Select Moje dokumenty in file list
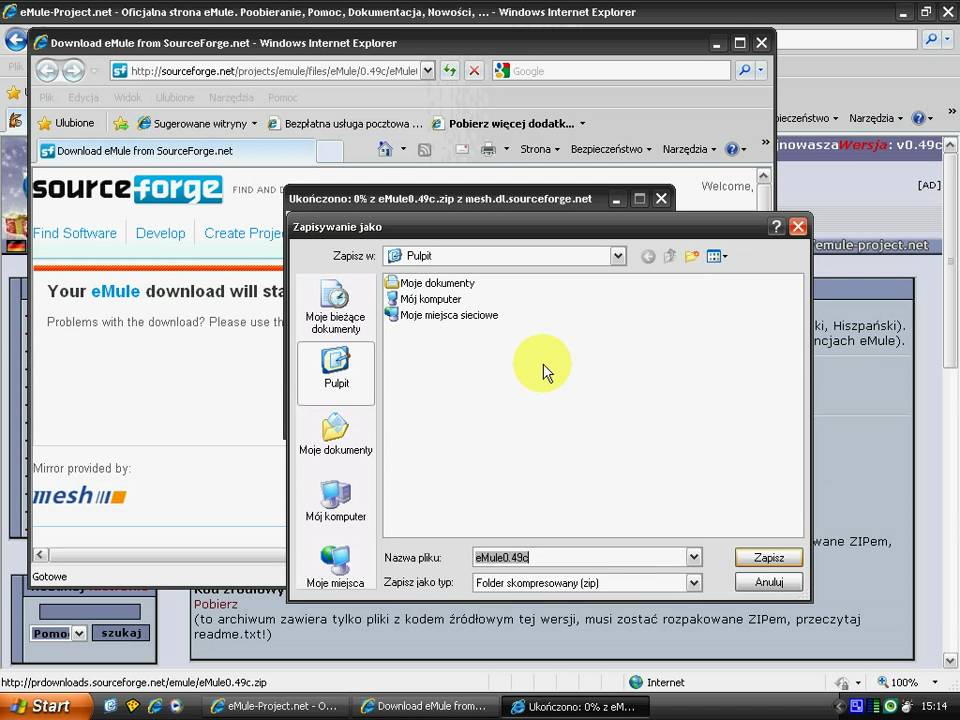The height and width of the screenshot is (720, 960). pyautogui.click(x=430, y=283)
